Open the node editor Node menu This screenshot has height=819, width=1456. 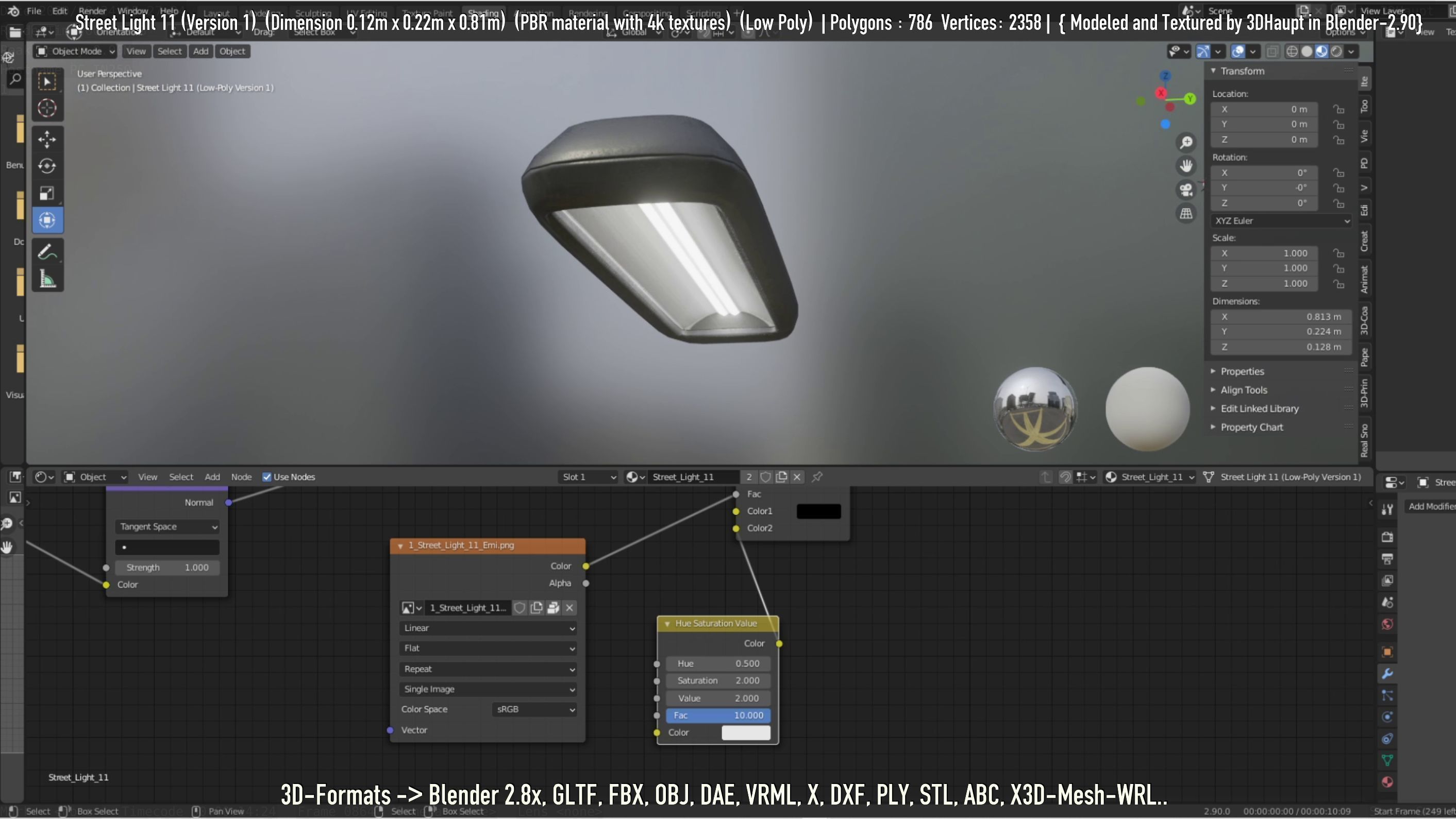pyautogui.click(x=241, y=476)
